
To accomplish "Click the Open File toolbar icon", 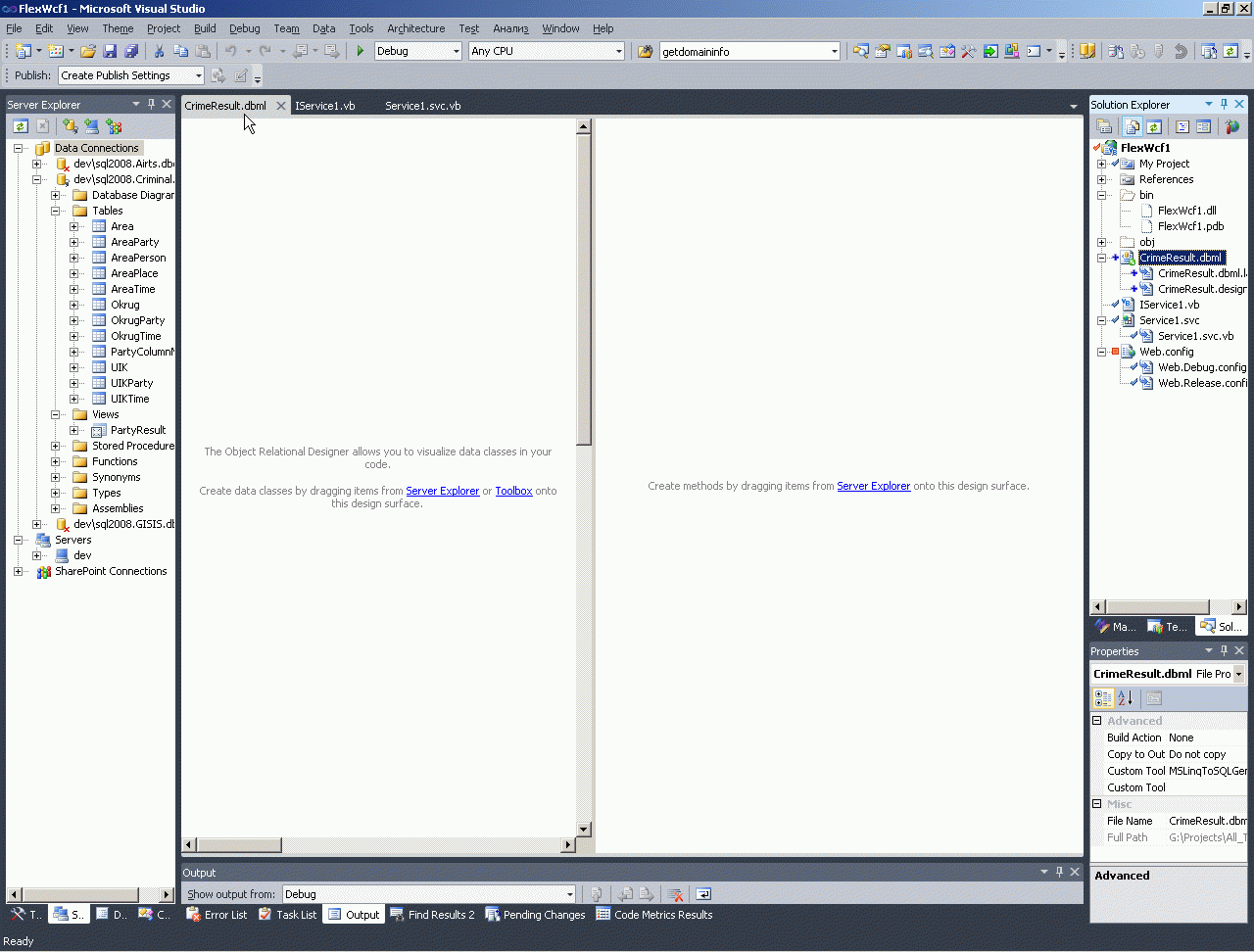I will point(88,51).
